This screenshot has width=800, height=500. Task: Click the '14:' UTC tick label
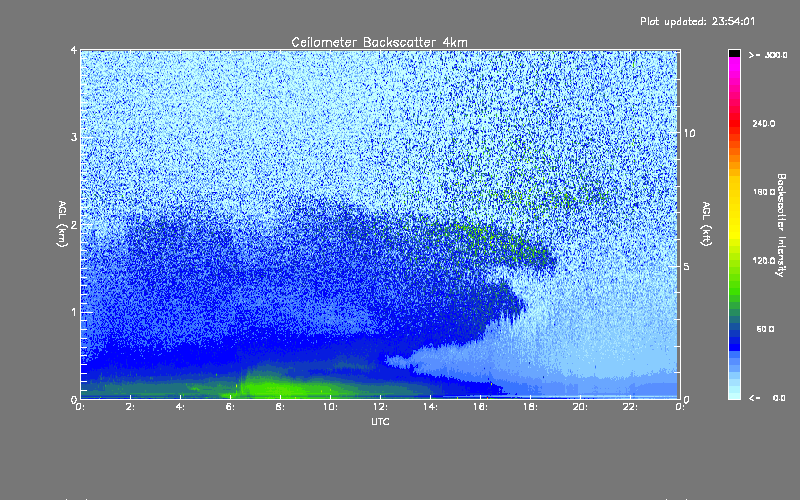(x=430, y=407)
